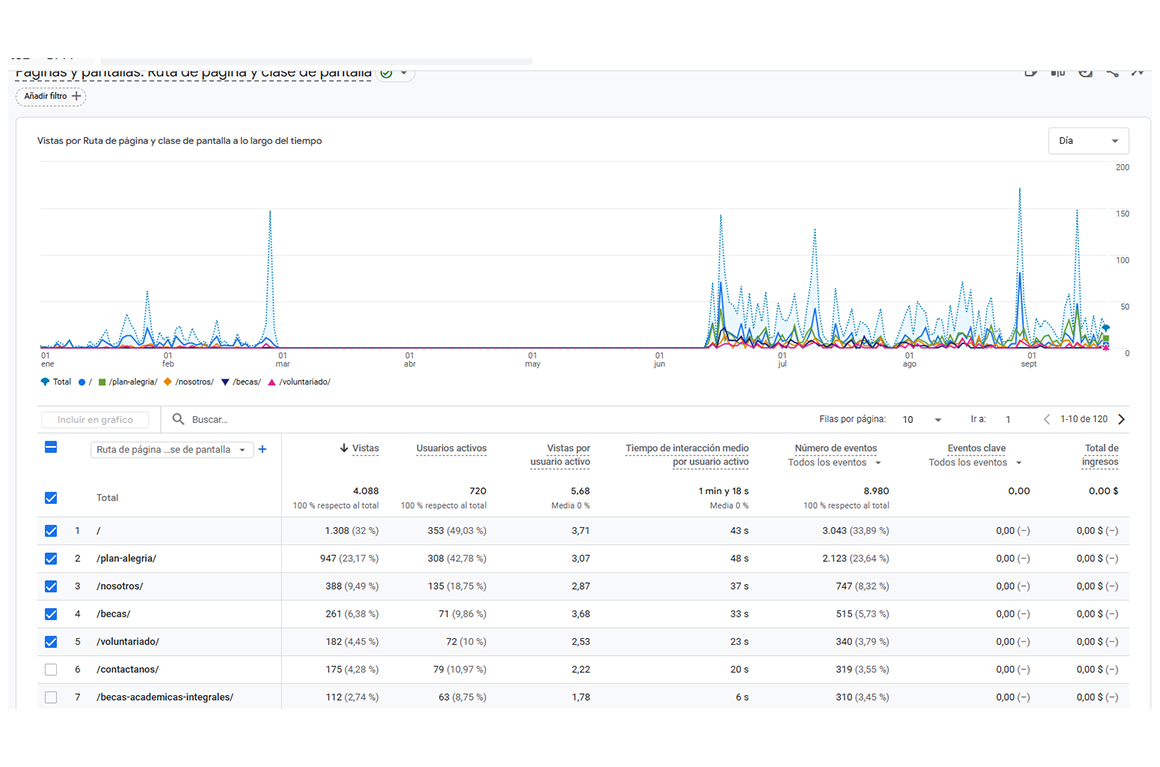Check the /becas-academicas-integrales/ row checkbox
Screen dimensions: 1160x767
pyautogui.click(x=51, y=697)
